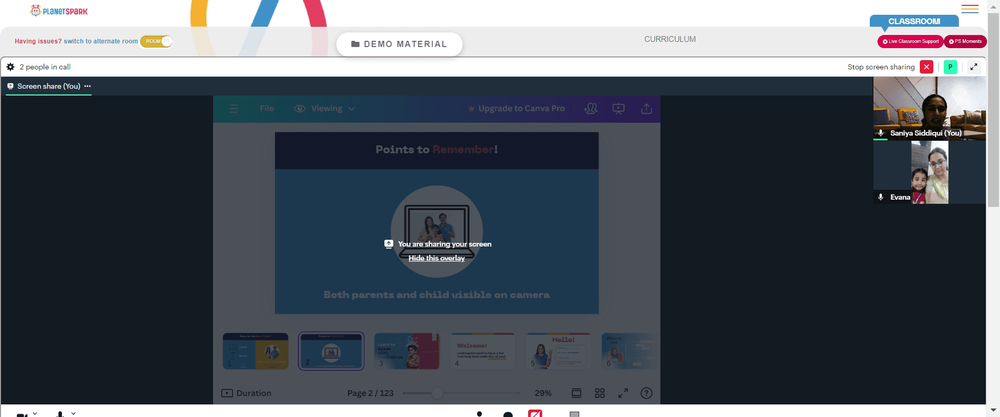Click Page 2 / 123 indicator

click(370, 393)
